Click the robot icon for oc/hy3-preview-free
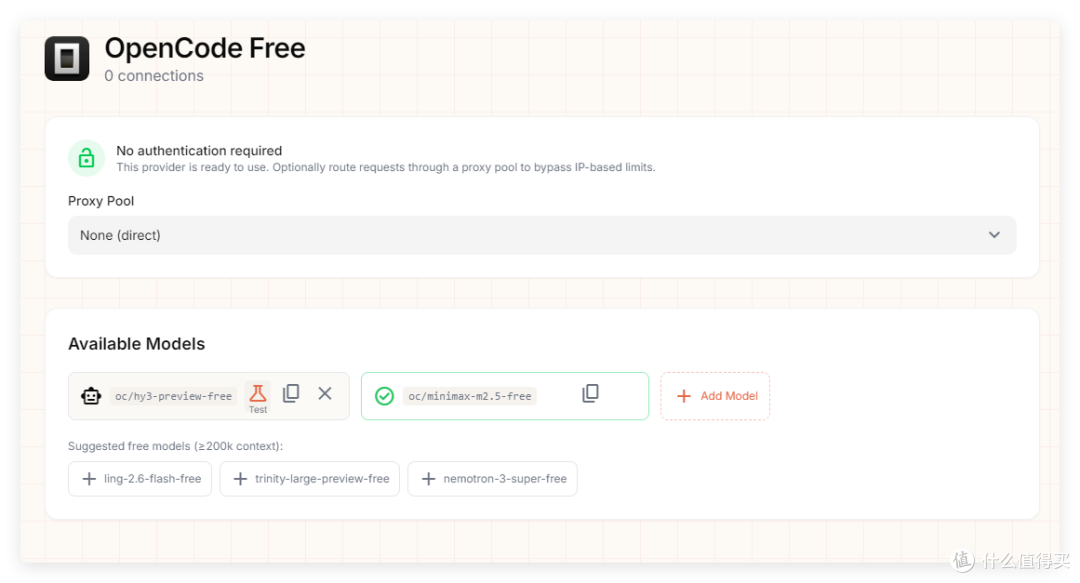The width and height of the screenshot is (1080, 583). (x=91, y=396)
